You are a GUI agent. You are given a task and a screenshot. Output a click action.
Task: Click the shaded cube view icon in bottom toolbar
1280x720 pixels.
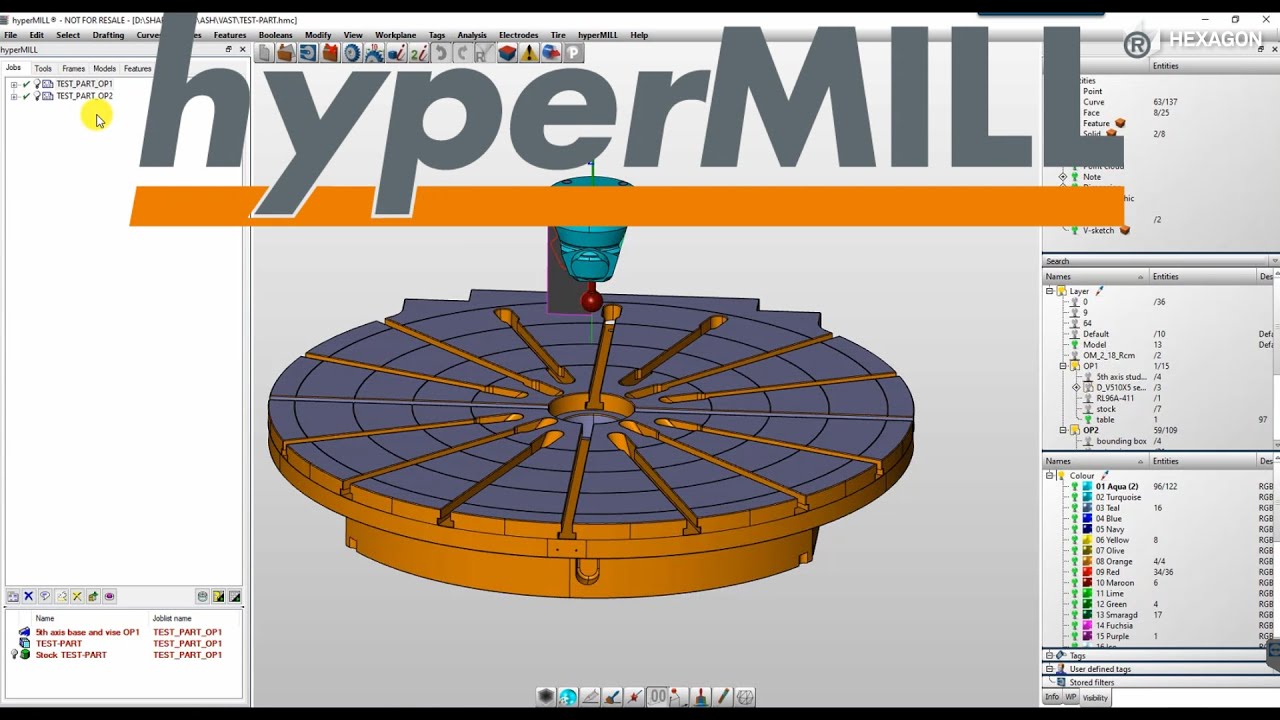(546, 696)
